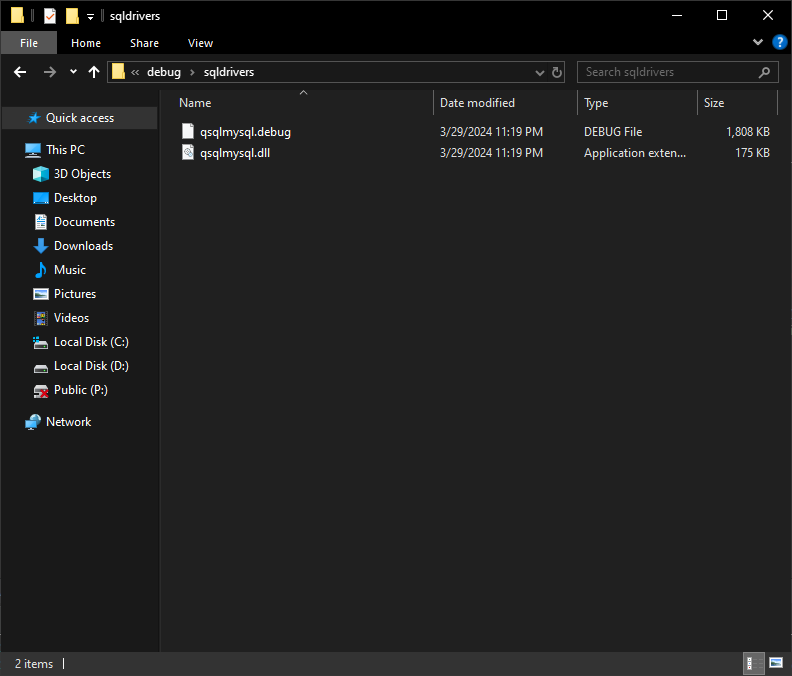
Task: Go back with the left arrow
Action: pyautogui.click(x=20, y=72)
